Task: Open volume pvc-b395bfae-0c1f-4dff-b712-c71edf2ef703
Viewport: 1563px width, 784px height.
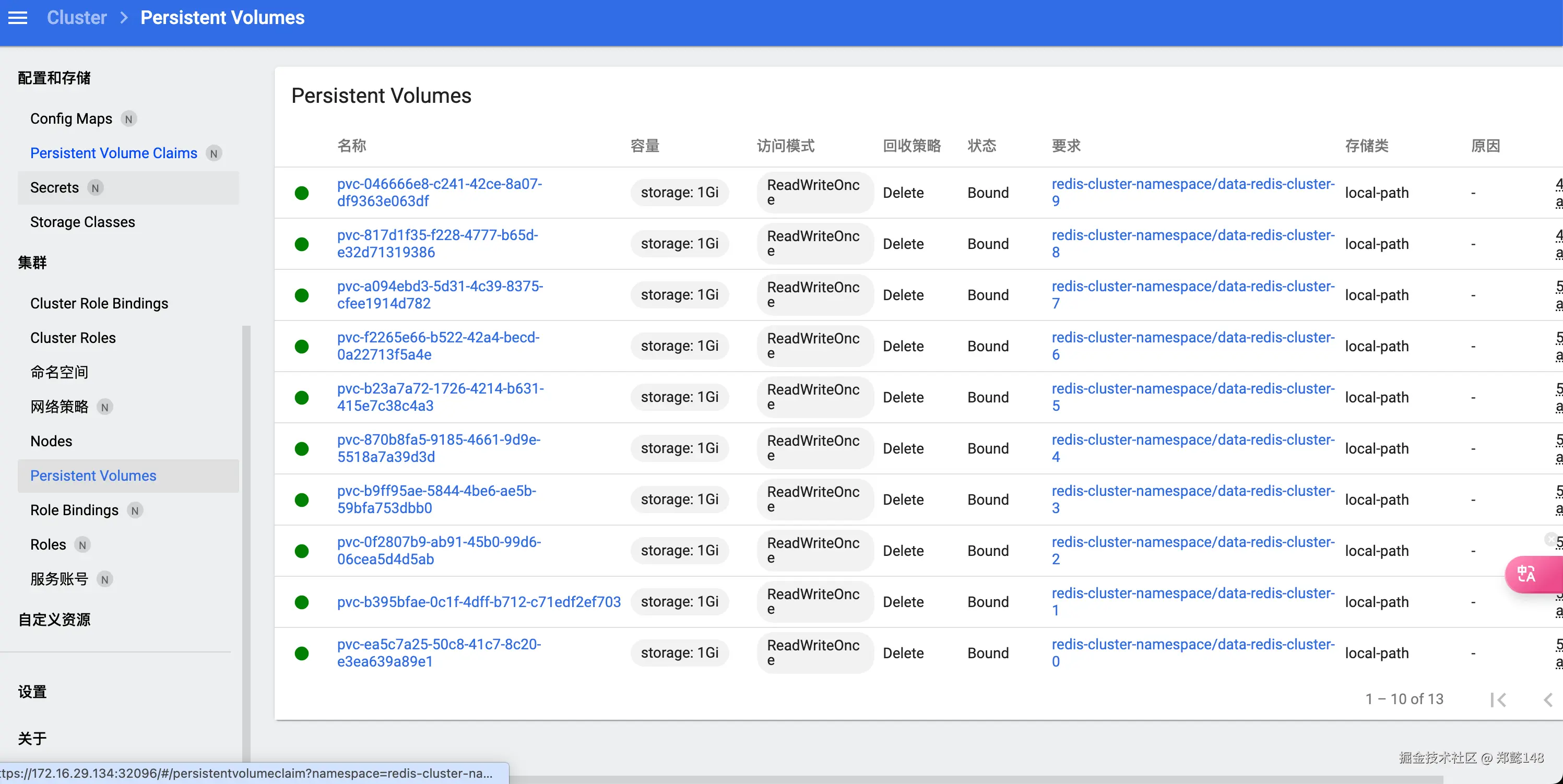Action: tap(479, 602)
